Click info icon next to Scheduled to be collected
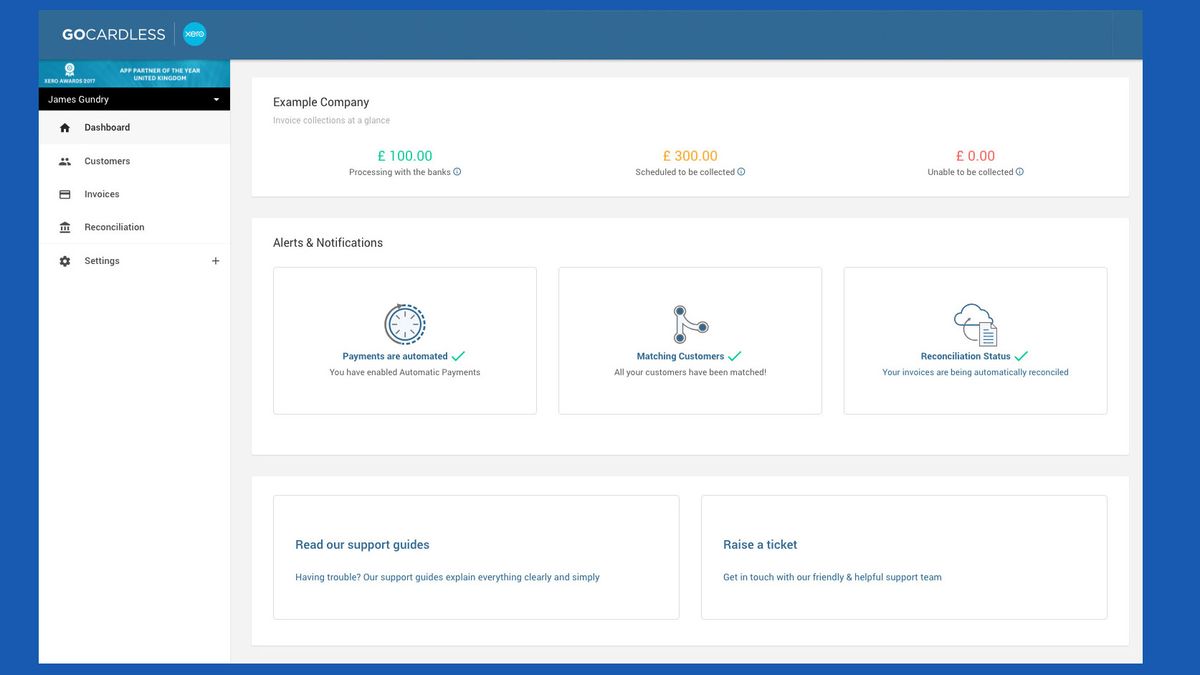This screenshot has width=1200, height=675. point(741,172)
